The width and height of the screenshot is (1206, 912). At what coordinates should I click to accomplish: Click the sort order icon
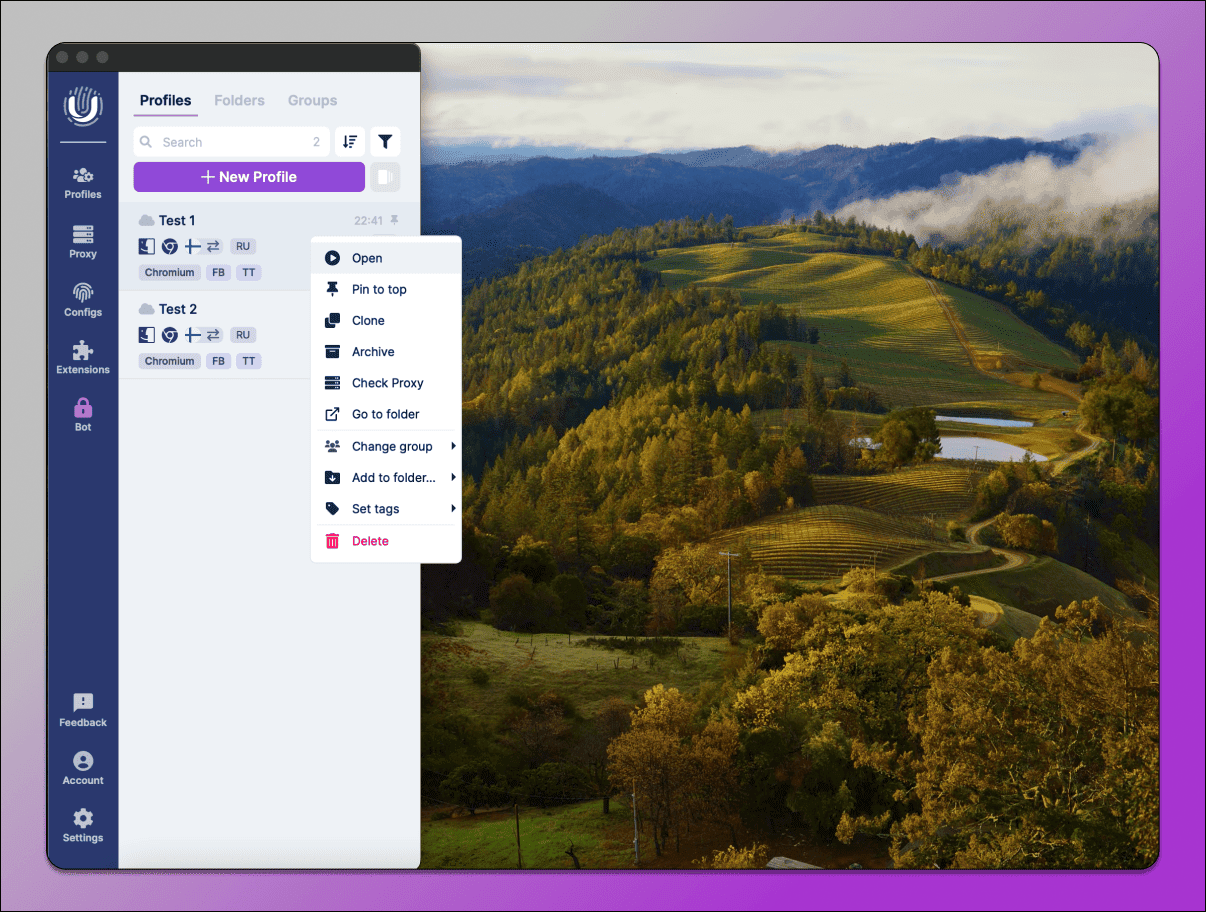click(350, 142)
